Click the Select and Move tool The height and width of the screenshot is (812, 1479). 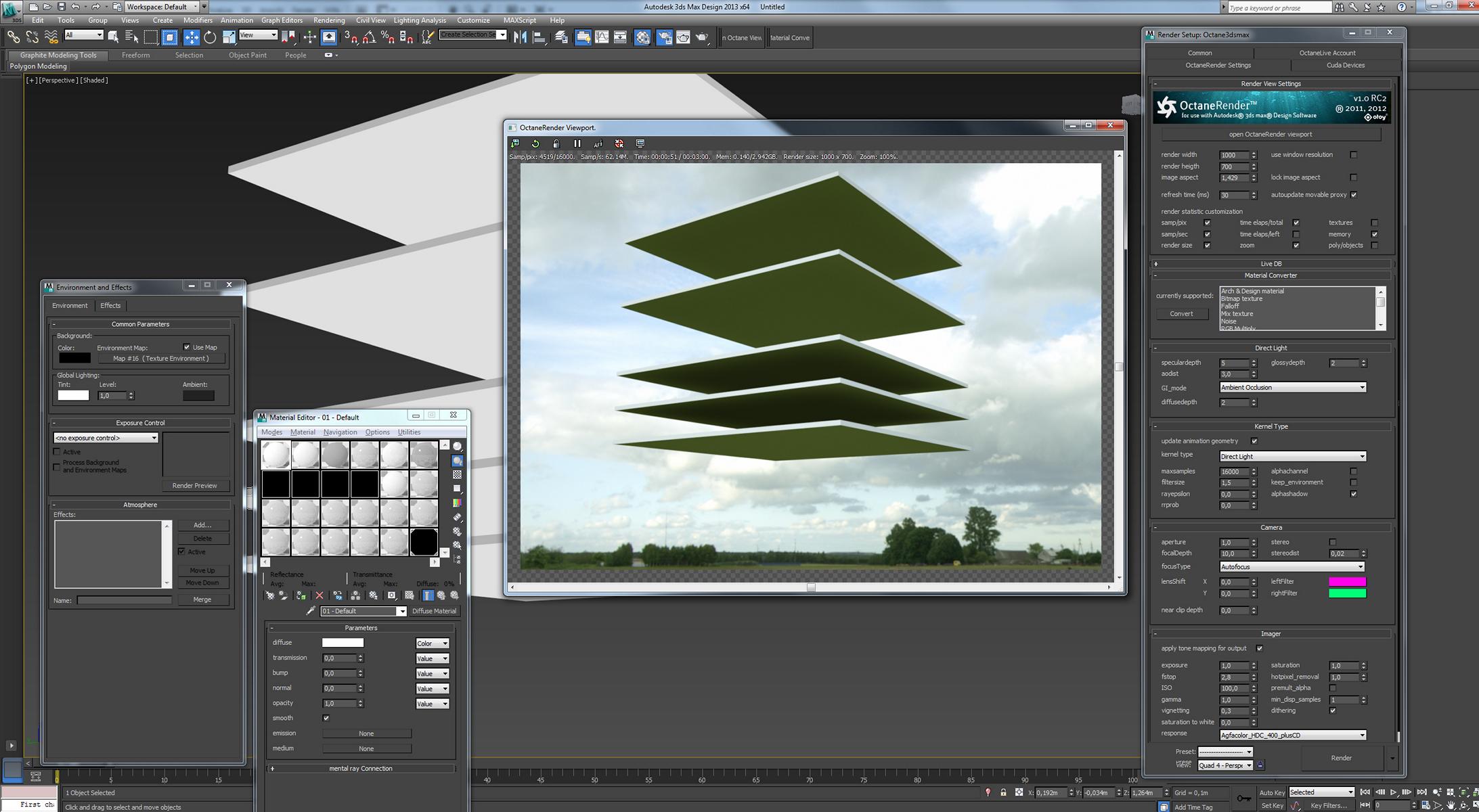click(x=191, y=37)
